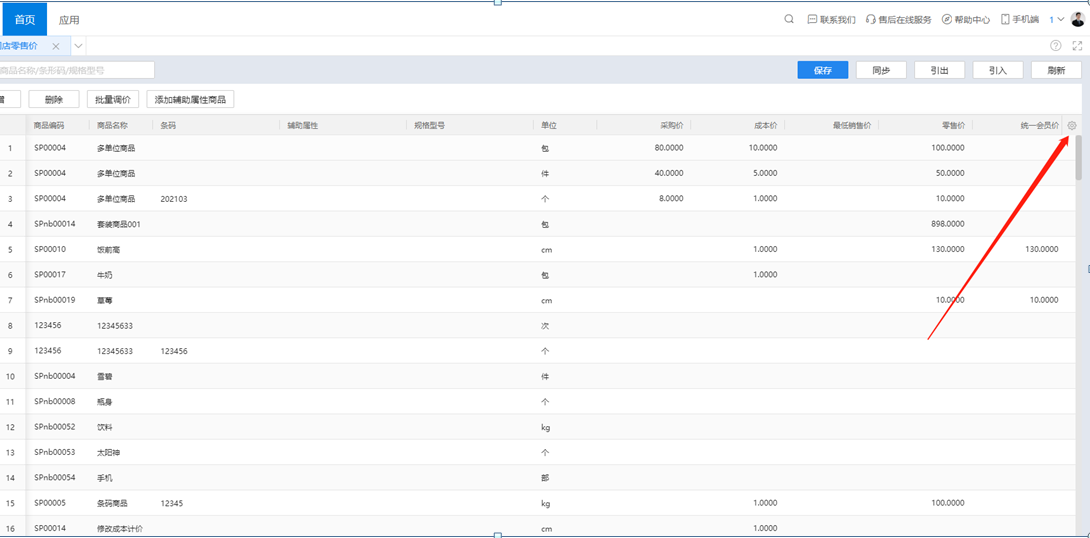Click the 刷新 button

tap(1056, 70)
